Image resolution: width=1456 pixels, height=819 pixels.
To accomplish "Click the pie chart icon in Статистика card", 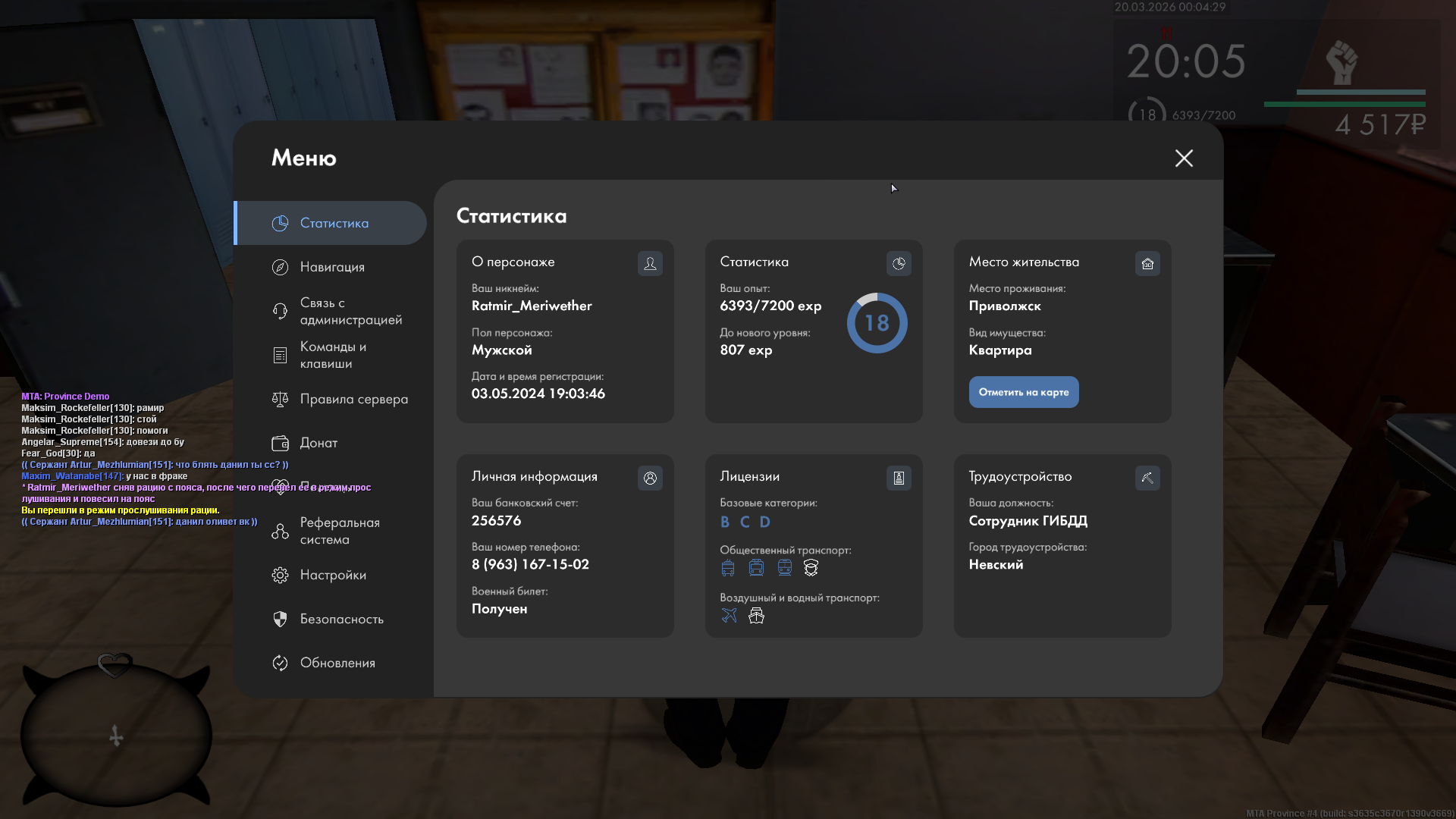I will [899, 263].
